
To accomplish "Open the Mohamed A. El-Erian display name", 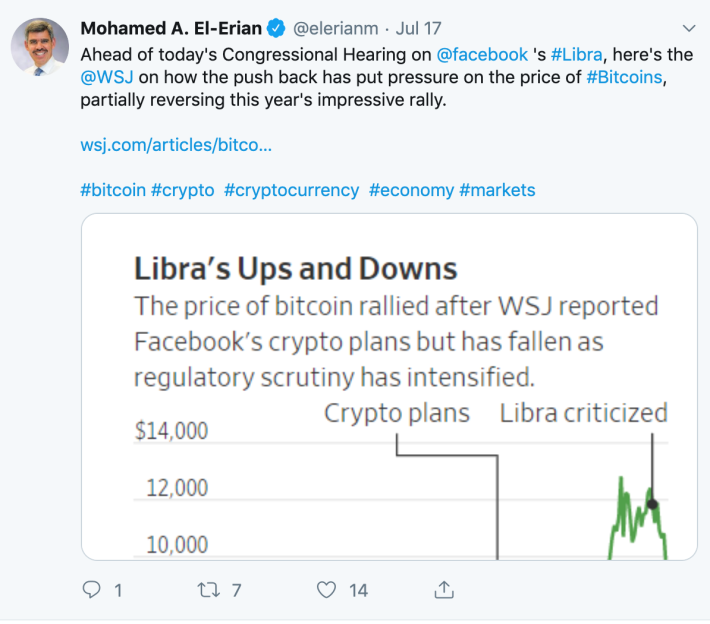I will 171,28.
